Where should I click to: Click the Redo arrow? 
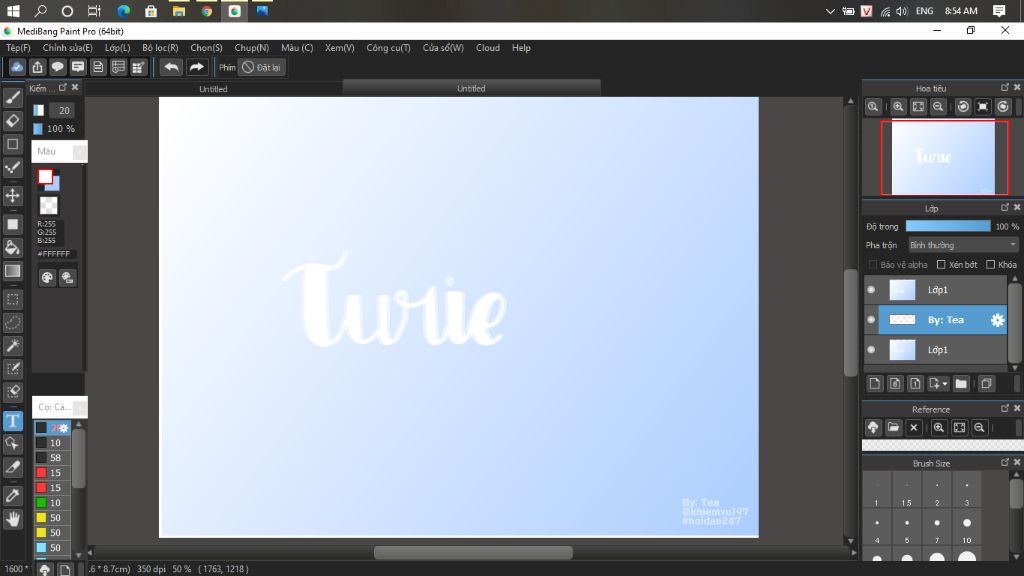tap(196, 67)
